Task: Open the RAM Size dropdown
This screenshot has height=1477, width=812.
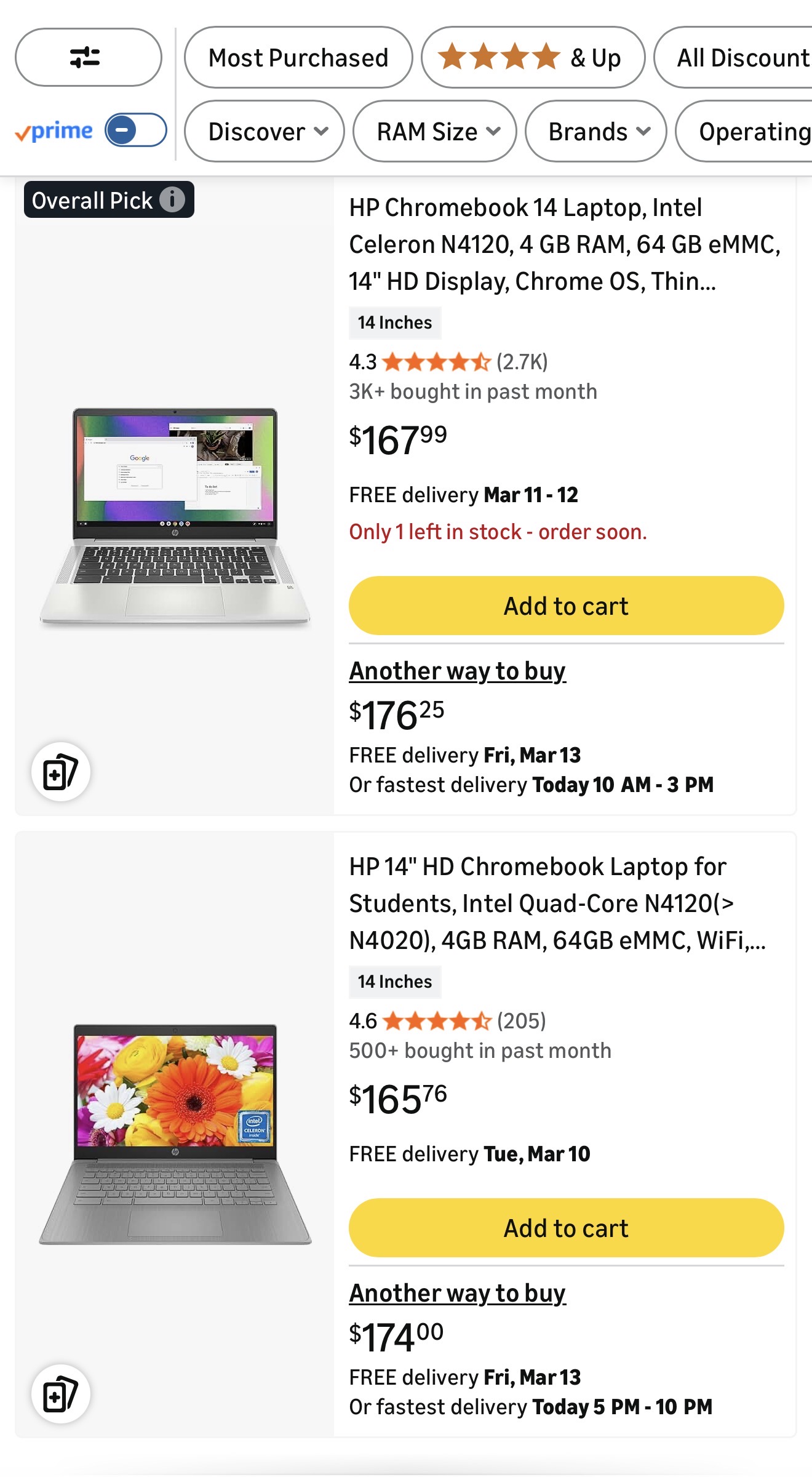Action: pyautogui.click(x=435, y=132)
